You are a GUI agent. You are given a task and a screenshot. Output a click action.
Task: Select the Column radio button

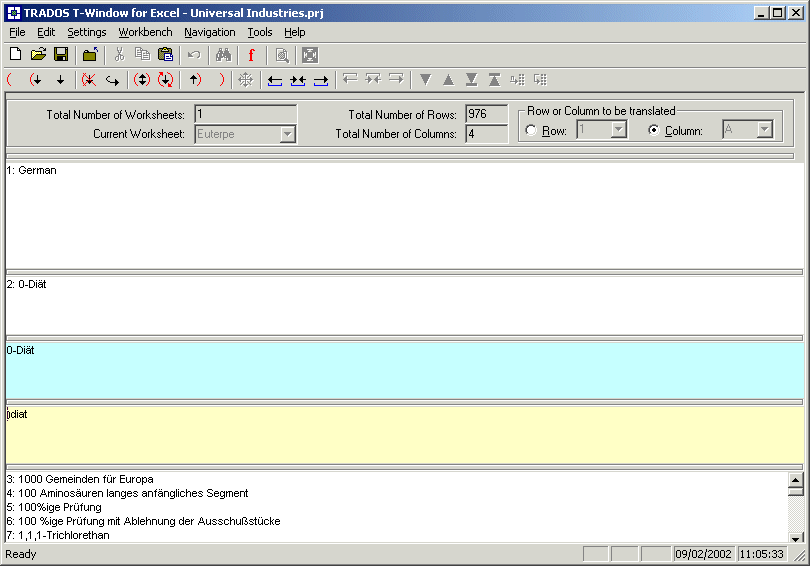654,130
